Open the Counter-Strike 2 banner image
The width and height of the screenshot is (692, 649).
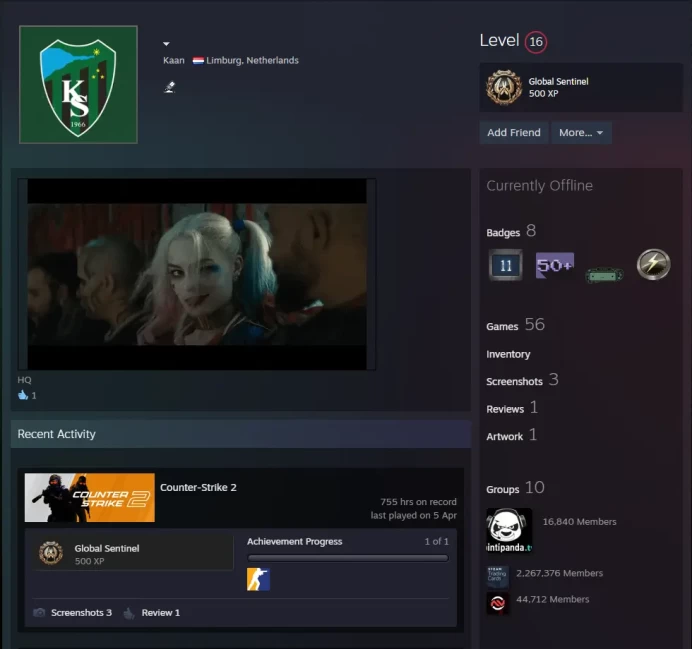[x=90, y=498]
